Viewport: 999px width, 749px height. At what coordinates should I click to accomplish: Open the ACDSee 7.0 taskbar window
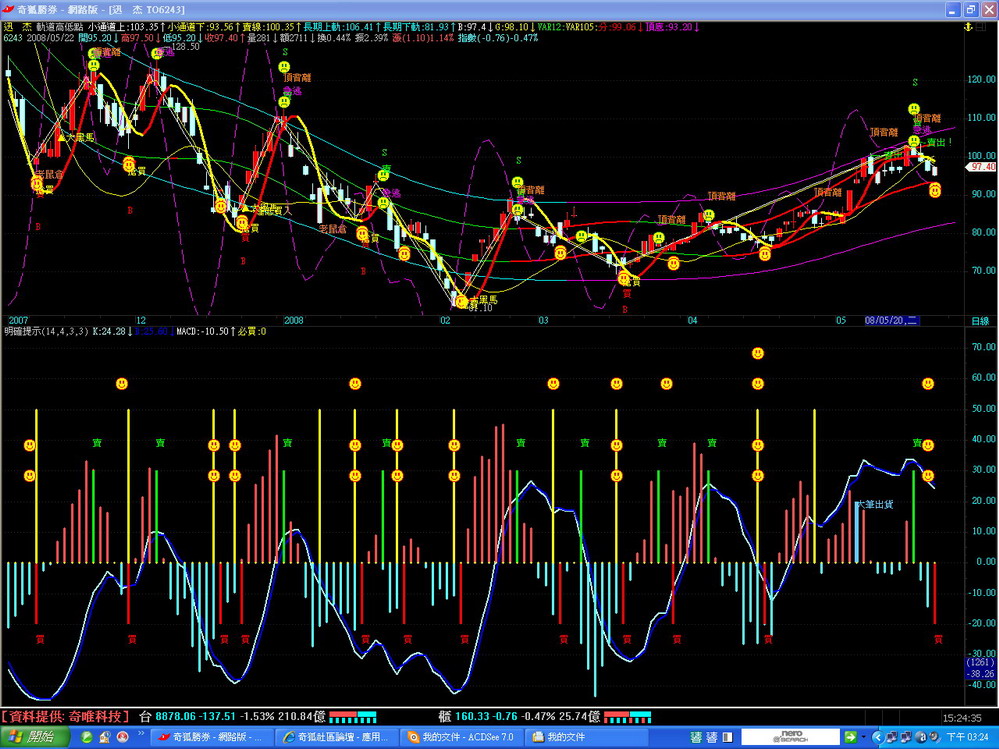[458, 737]
